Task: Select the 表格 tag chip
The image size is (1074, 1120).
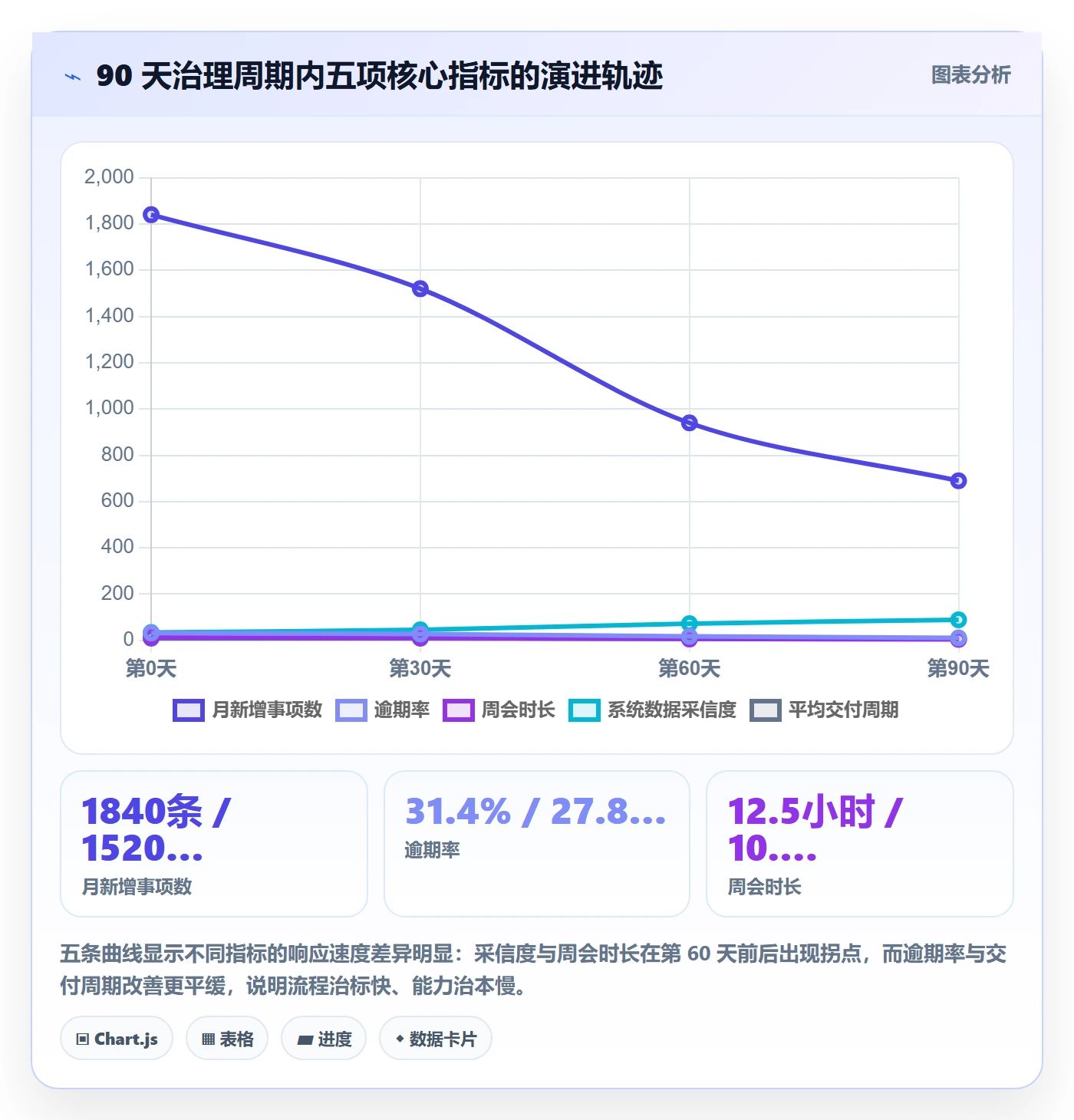Action: (227, 1039)
